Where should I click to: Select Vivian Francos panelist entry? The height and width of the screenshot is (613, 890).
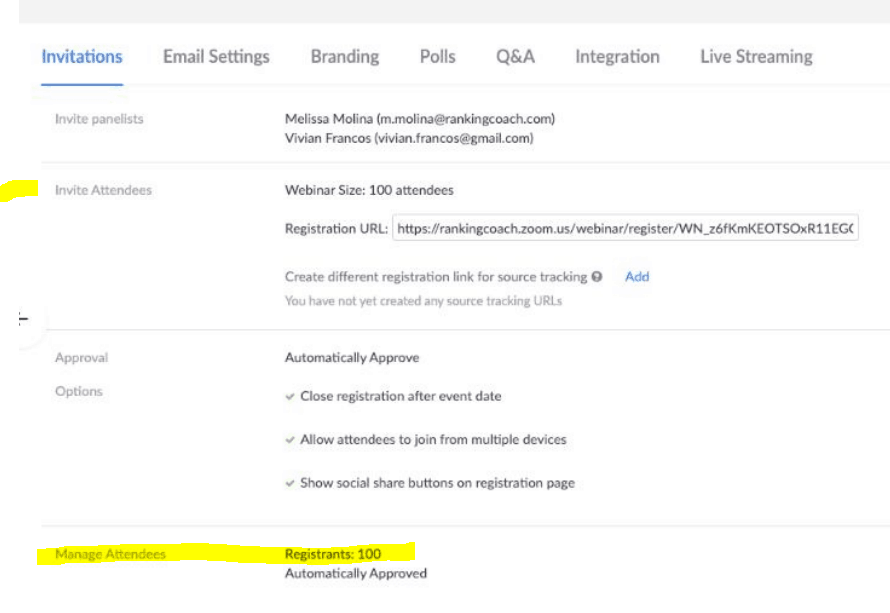tap(409, 138)
